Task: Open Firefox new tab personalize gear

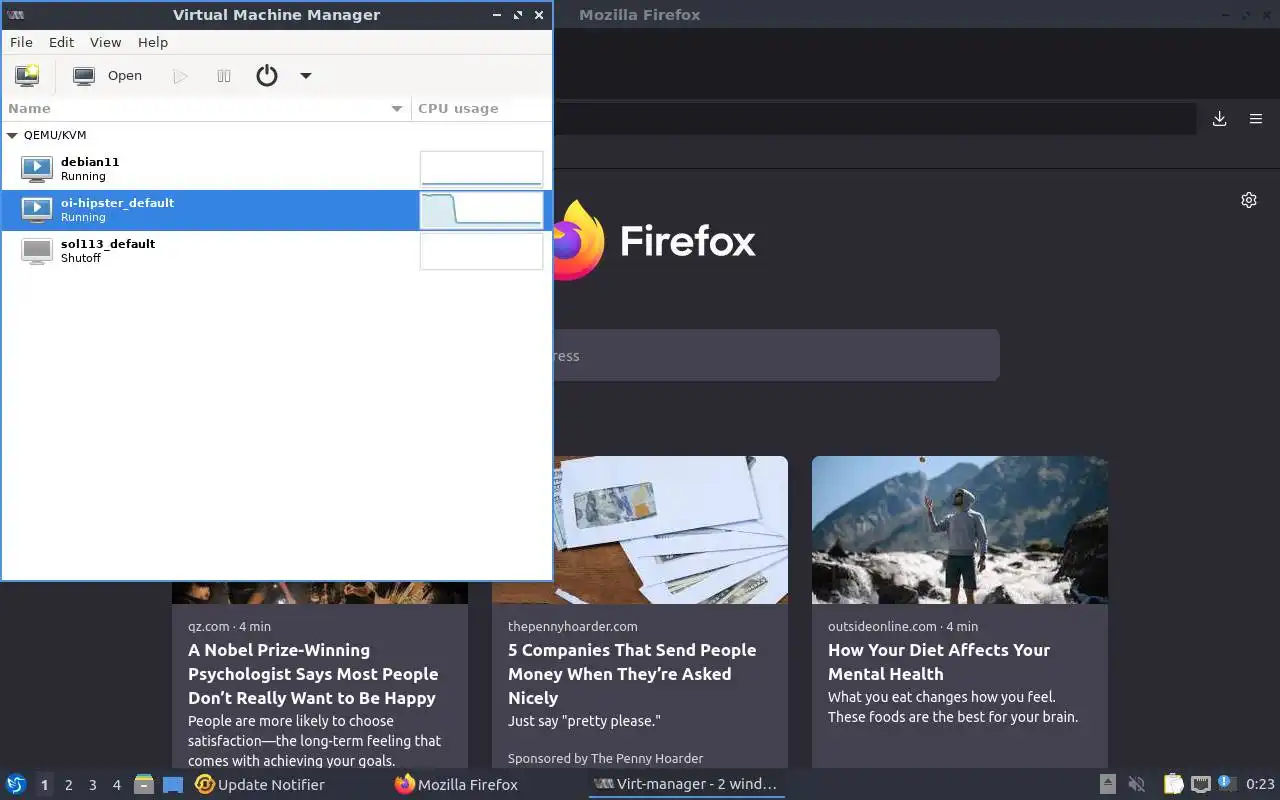Action: point(1249,200)
